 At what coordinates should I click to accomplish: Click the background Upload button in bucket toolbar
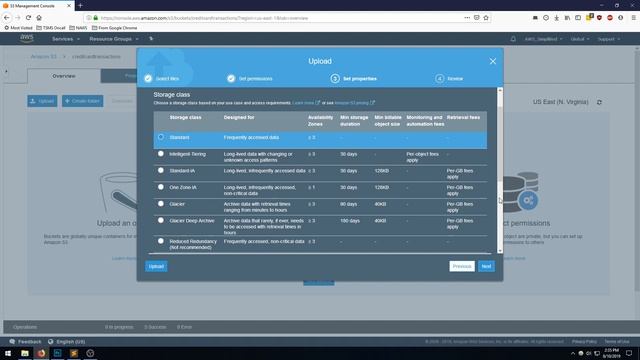[42, 101]
